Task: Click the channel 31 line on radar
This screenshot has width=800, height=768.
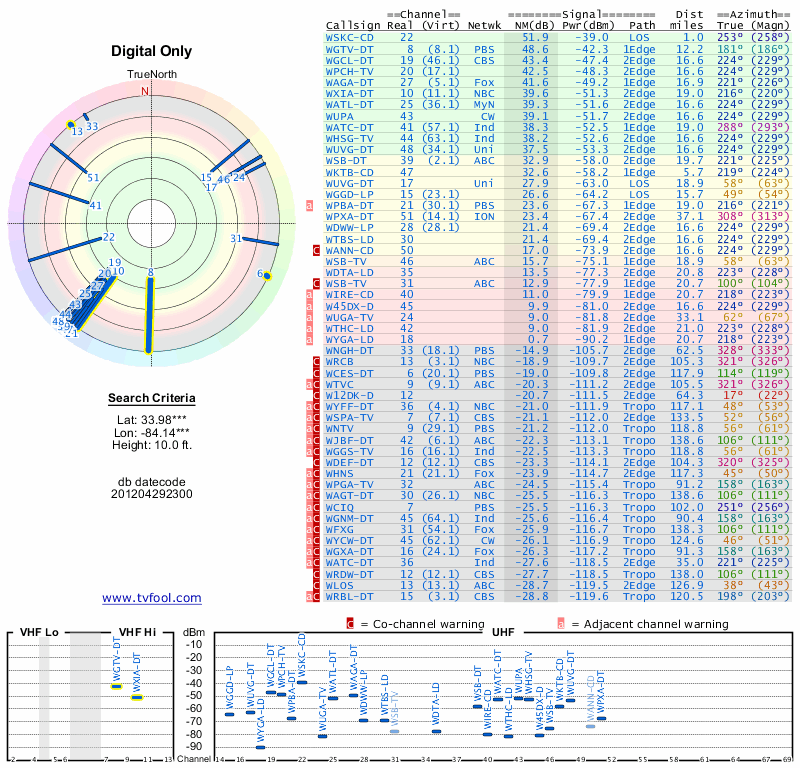Action: 260,241
